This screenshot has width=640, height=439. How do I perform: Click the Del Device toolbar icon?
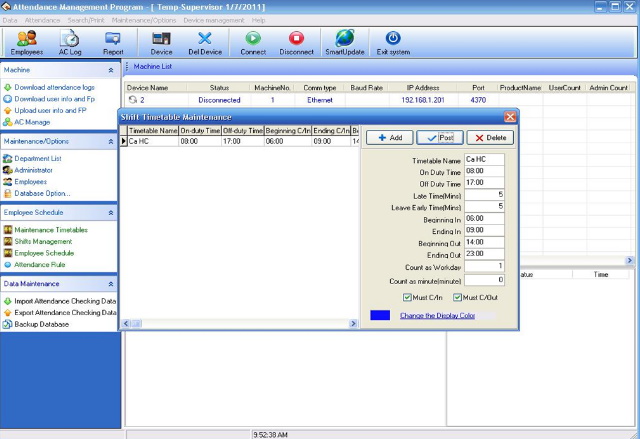(x=205, y=38)
